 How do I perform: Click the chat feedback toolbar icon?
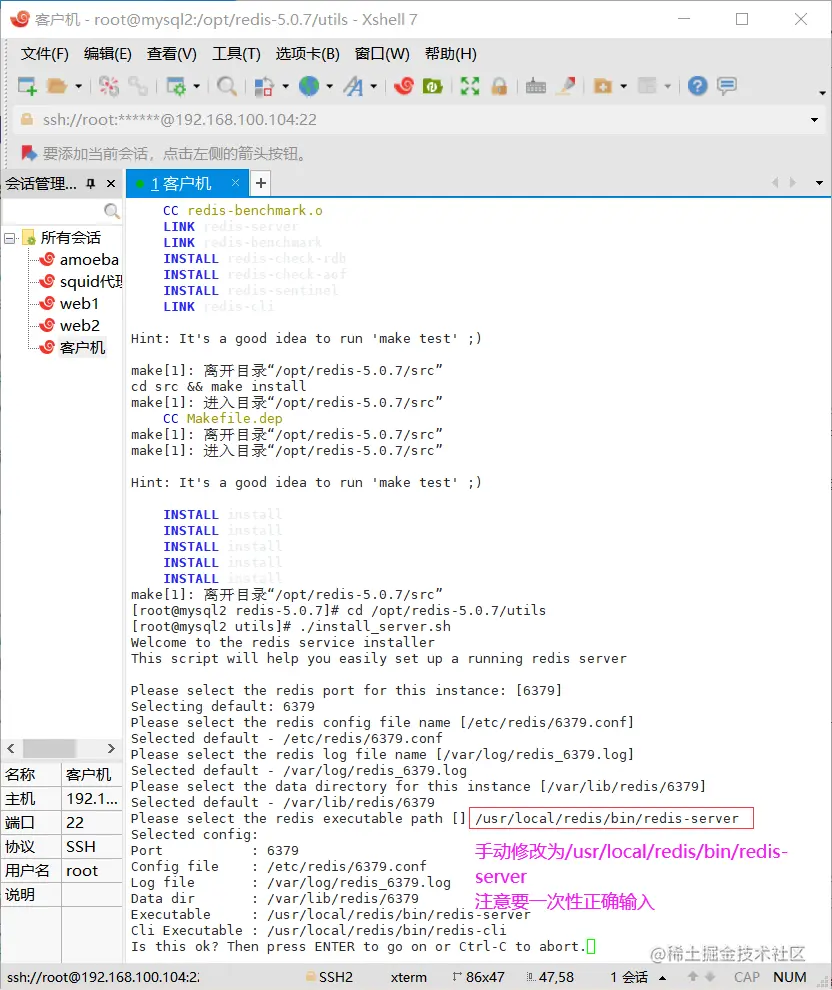[x=727, y=85]
